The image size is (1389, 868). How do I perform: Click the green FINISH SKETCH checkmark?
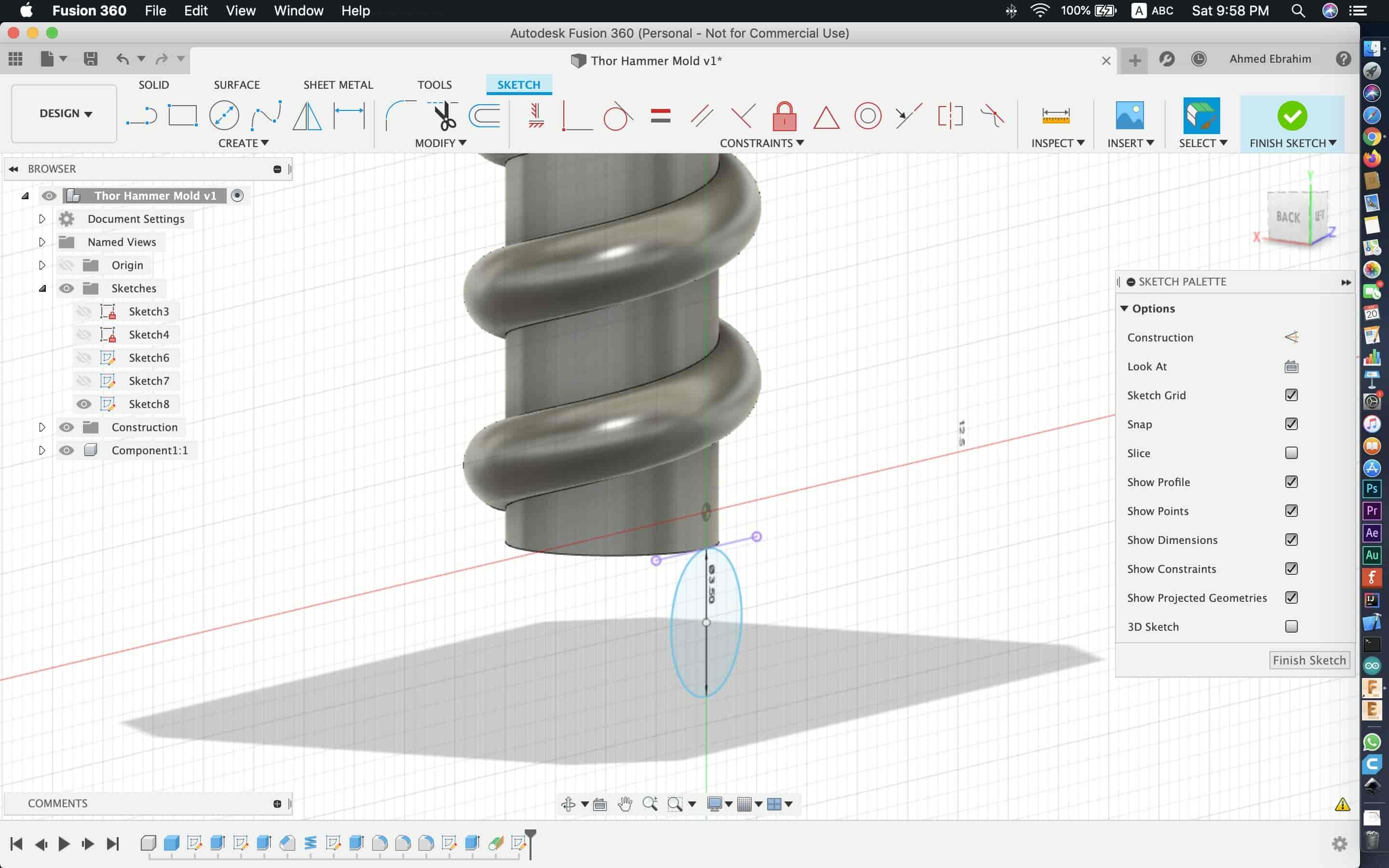[1292, 115]
